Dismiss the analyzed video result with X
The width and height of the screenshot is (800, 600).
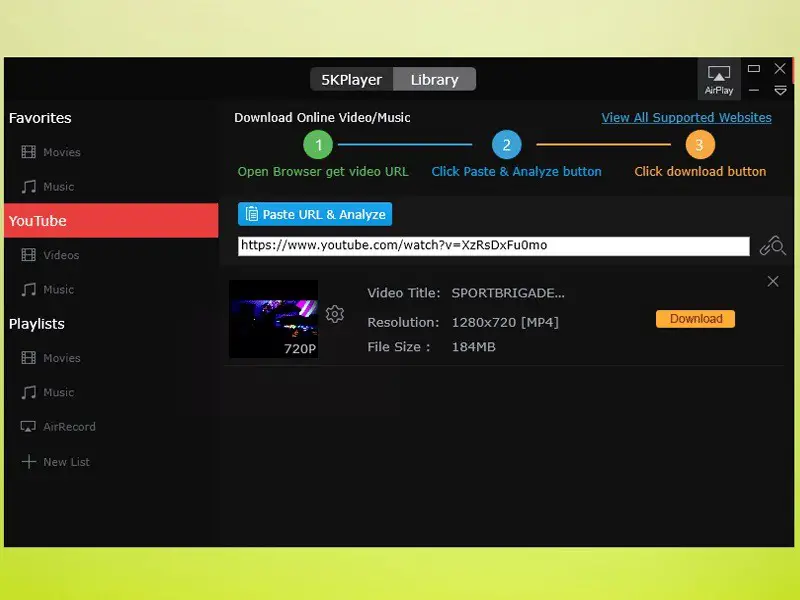click(773, 281)
